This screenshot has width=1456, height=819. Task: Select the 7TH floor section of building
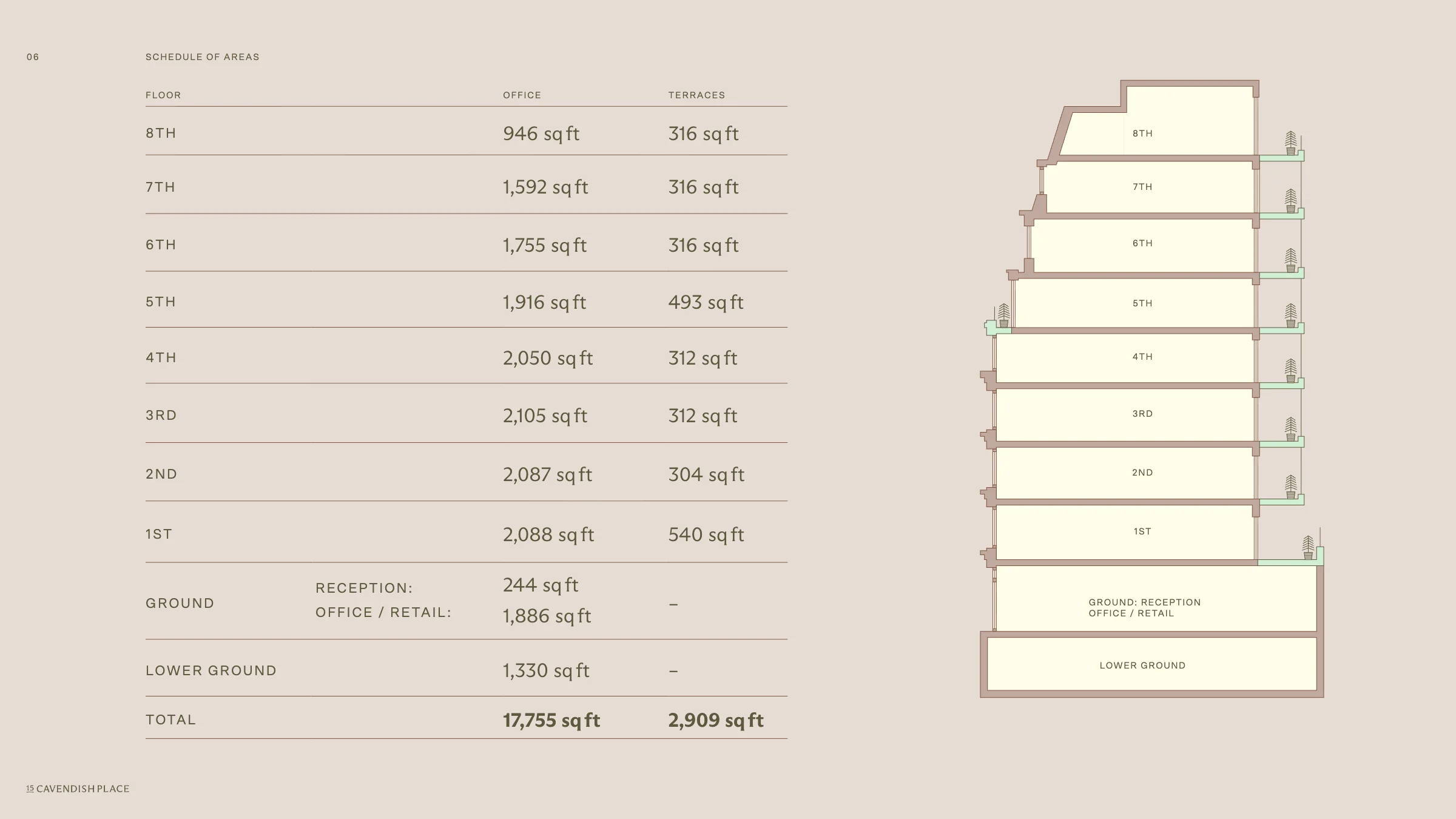pyautogui.click(x=1142, y=187)
